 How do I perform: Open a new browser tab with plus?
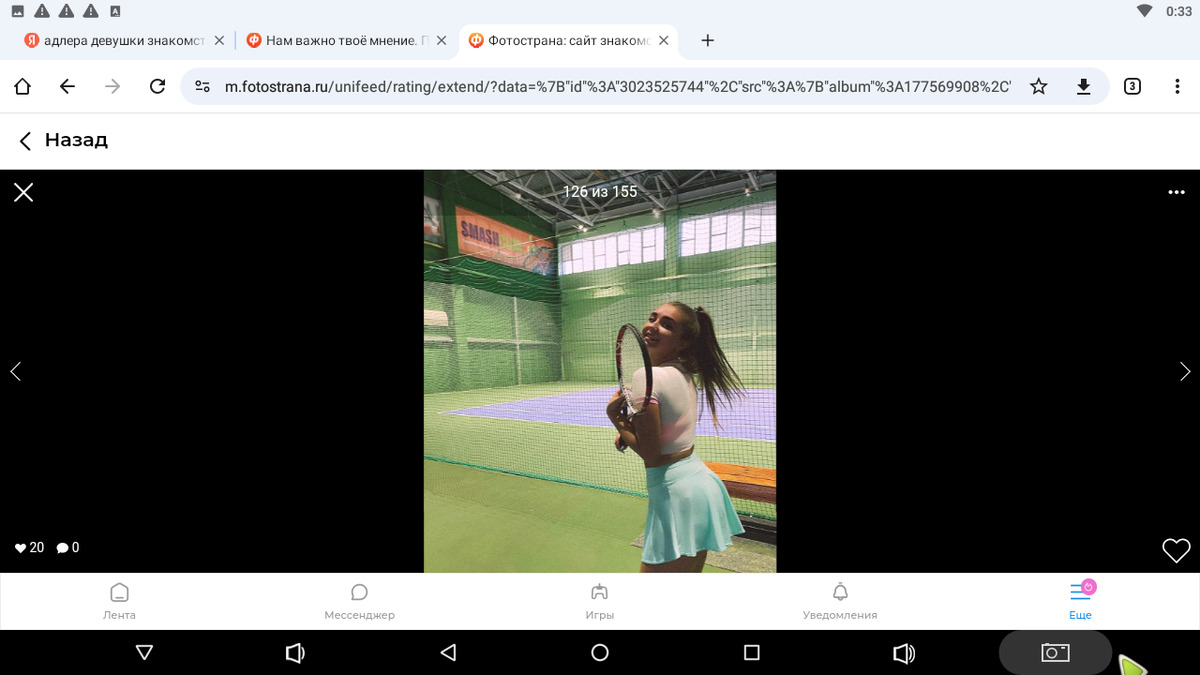tap(707, 41)
